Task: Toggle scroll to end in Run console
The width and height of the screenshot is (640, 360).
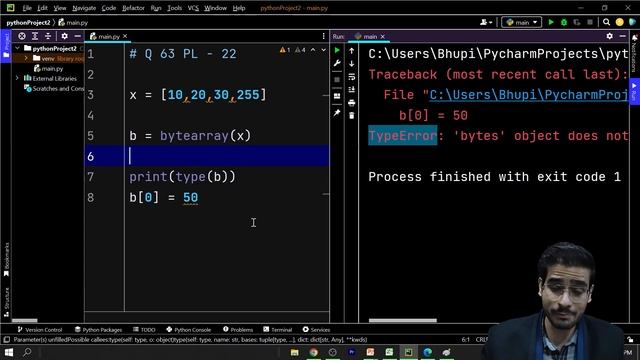Action: (351, 89)
